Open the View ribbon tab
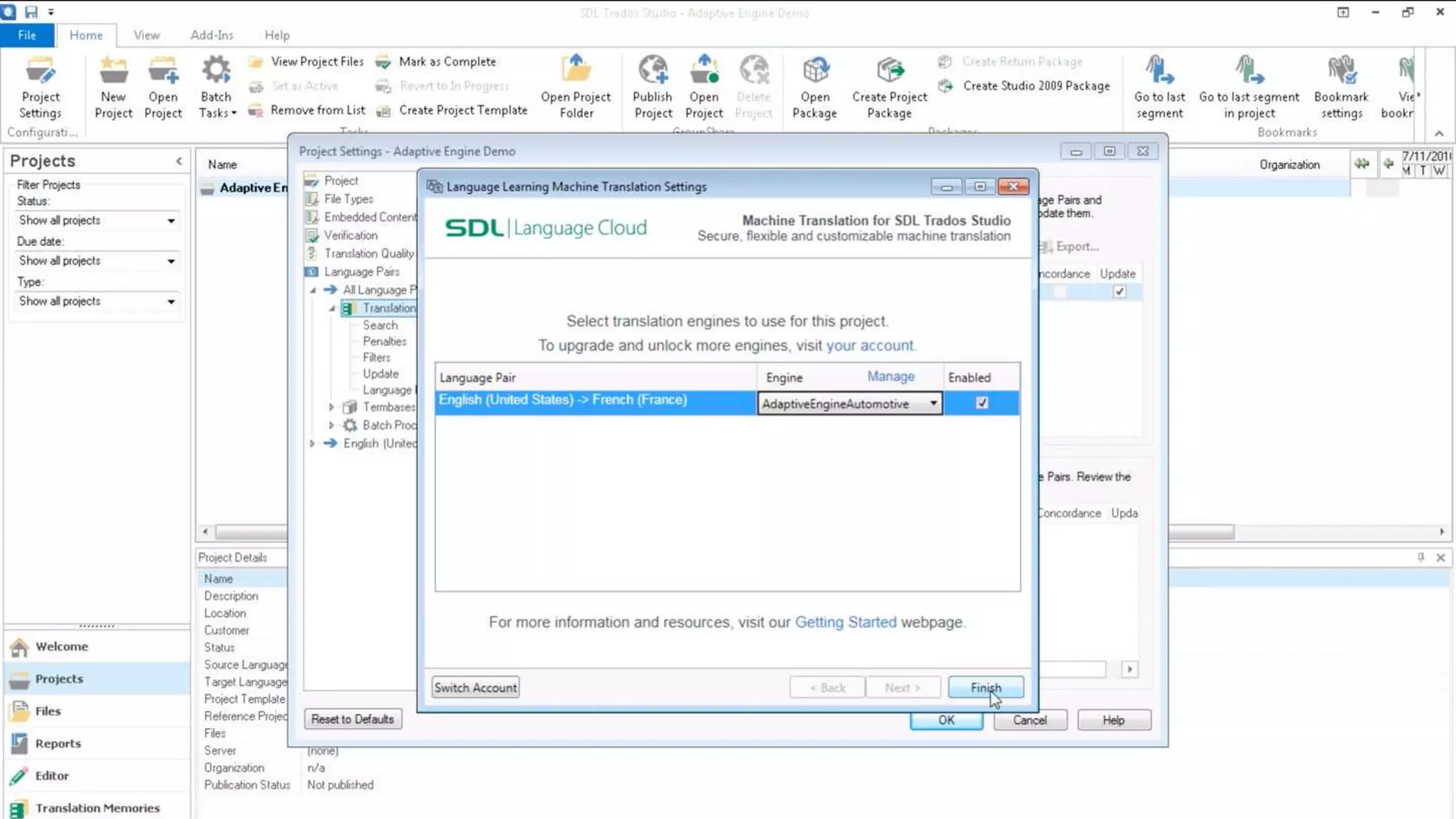Viewport: 1456px width, 819px height. point(146,35)
